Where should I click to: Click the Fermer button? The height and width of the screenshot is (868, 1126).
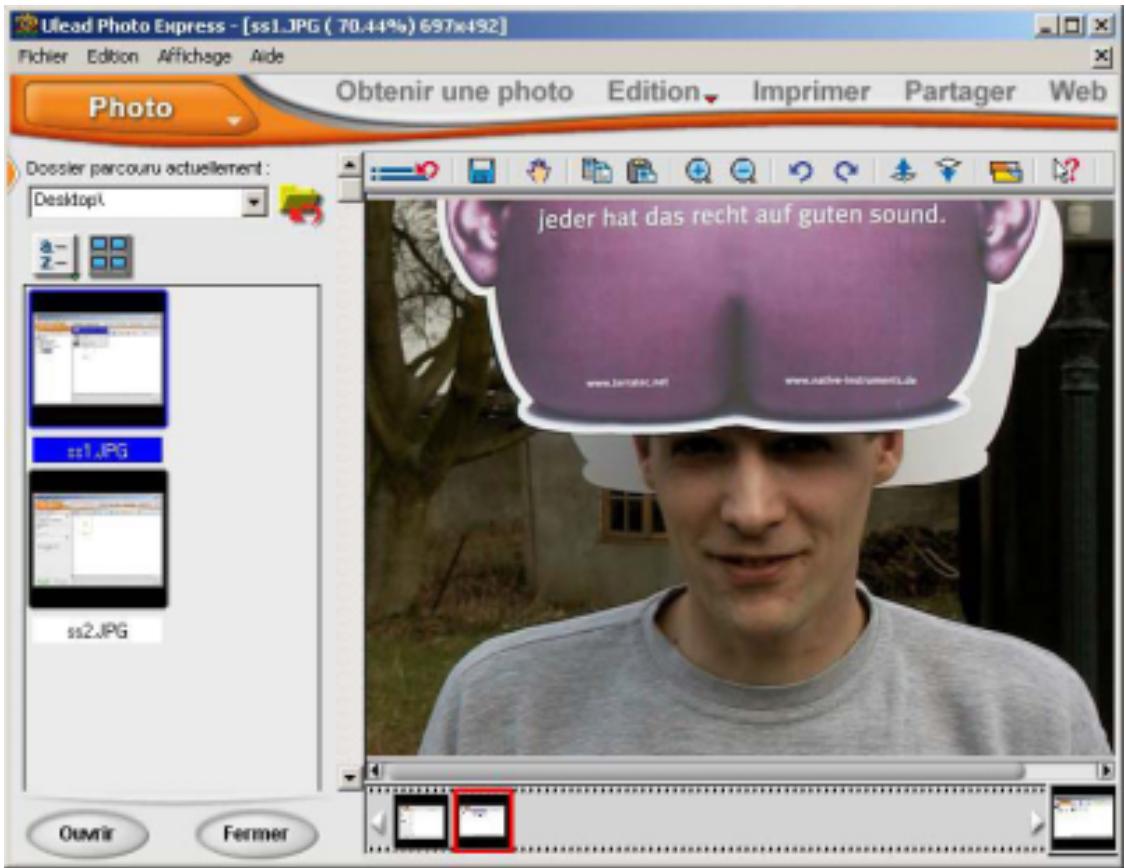click(x=256, y=834)
